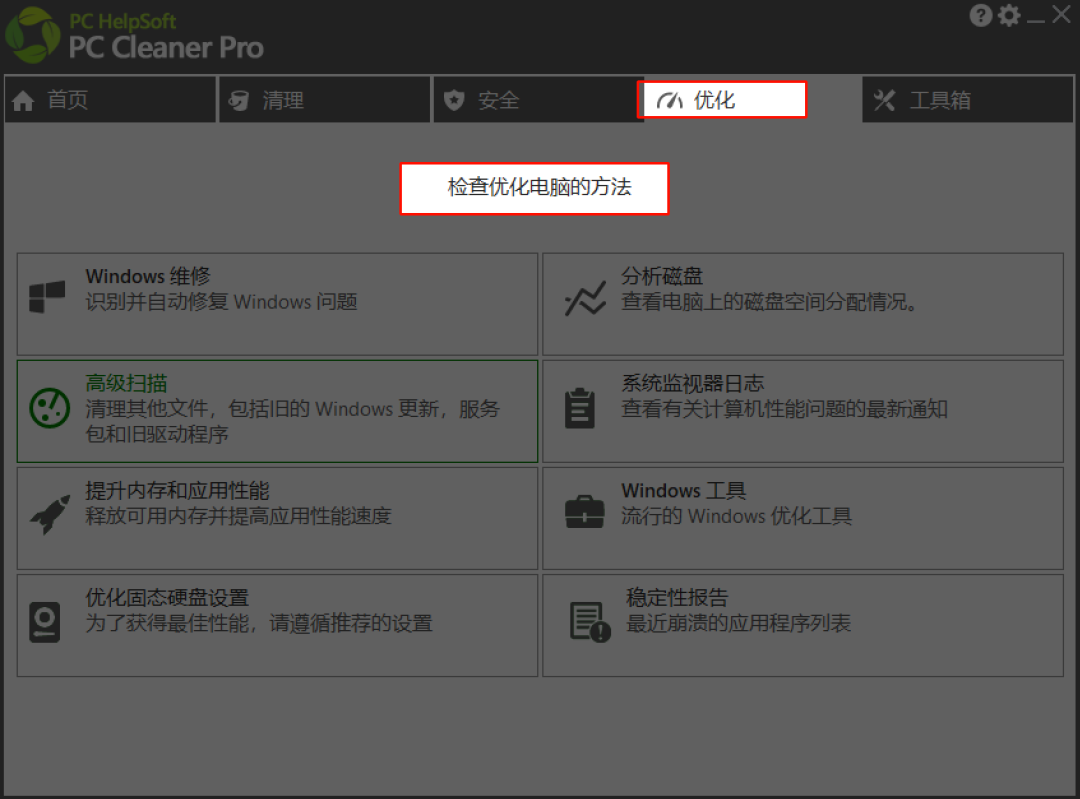Click description 最近崩溃的应用程序列表
The image size is (1080, 799).
coord(738,623)
